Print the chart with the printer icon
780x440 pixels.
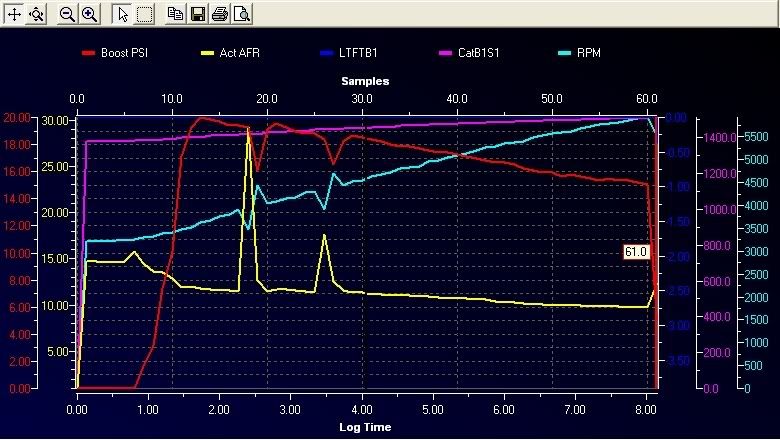click(x=219, y=14)
